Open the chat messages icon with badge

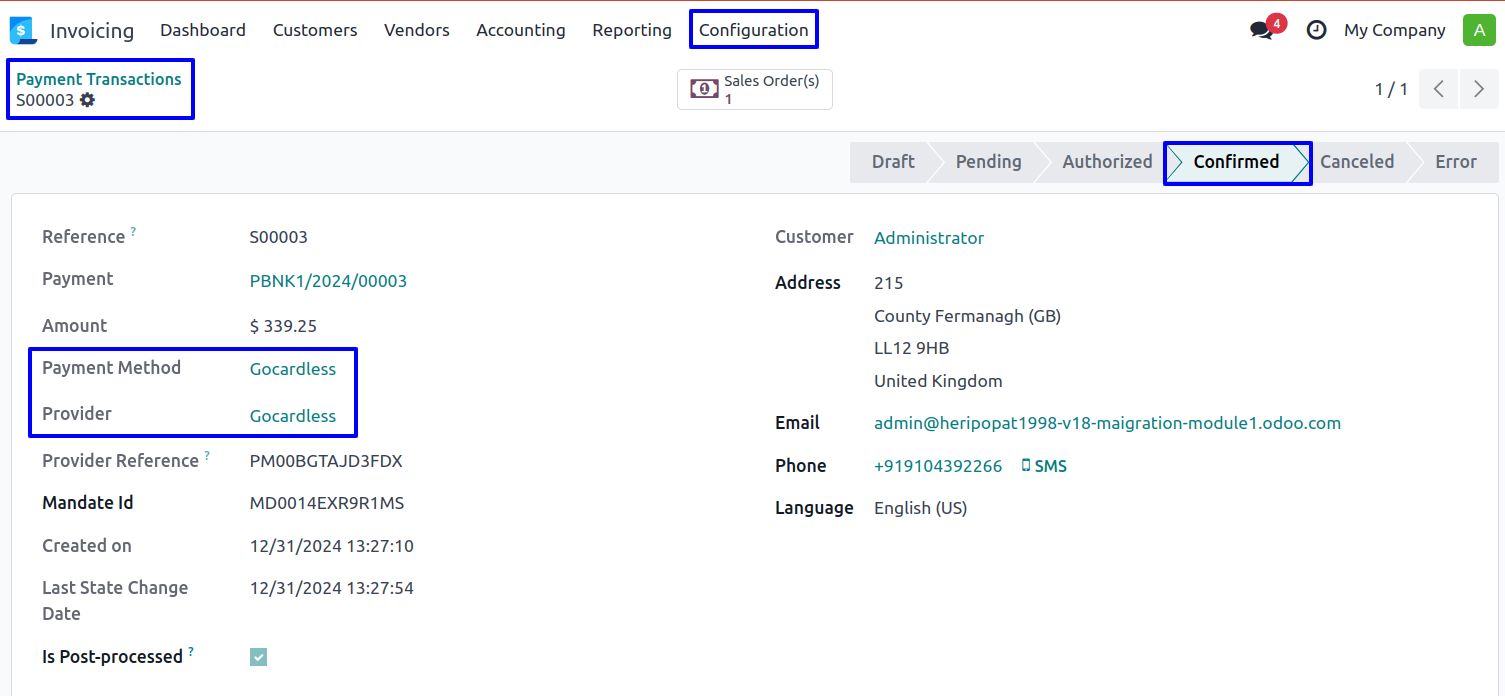tap(1262, 30)
